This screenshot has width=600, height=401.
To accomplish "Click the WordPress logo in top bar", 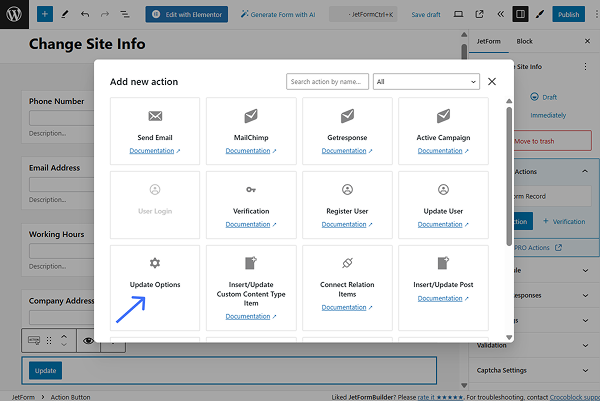I will [x=15, y=15].
